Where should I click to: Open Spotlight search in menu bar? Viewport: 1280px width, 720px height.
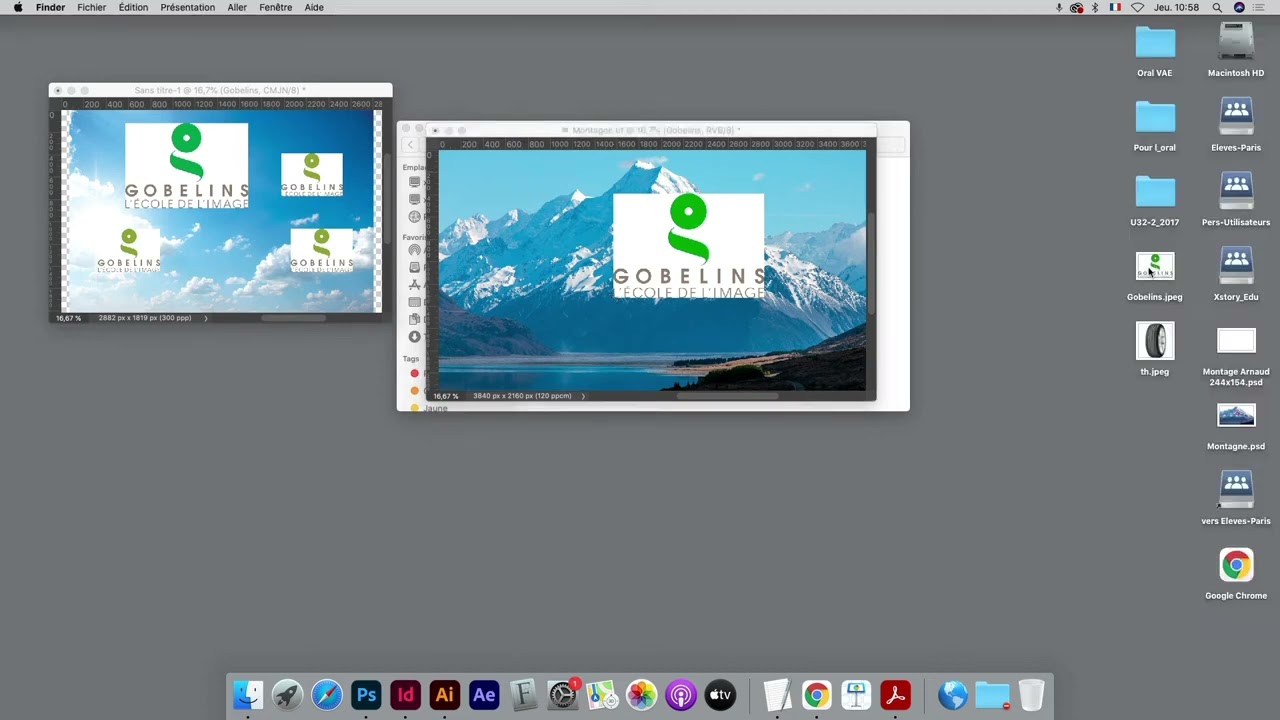click(x=1217, y=7)
